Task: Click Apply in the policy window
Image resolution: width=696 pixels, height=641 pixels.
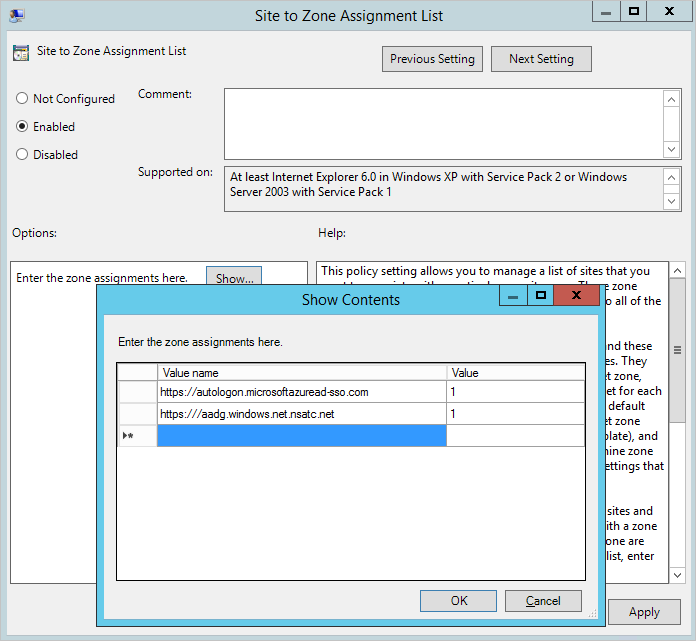Action: click(644, 612)
